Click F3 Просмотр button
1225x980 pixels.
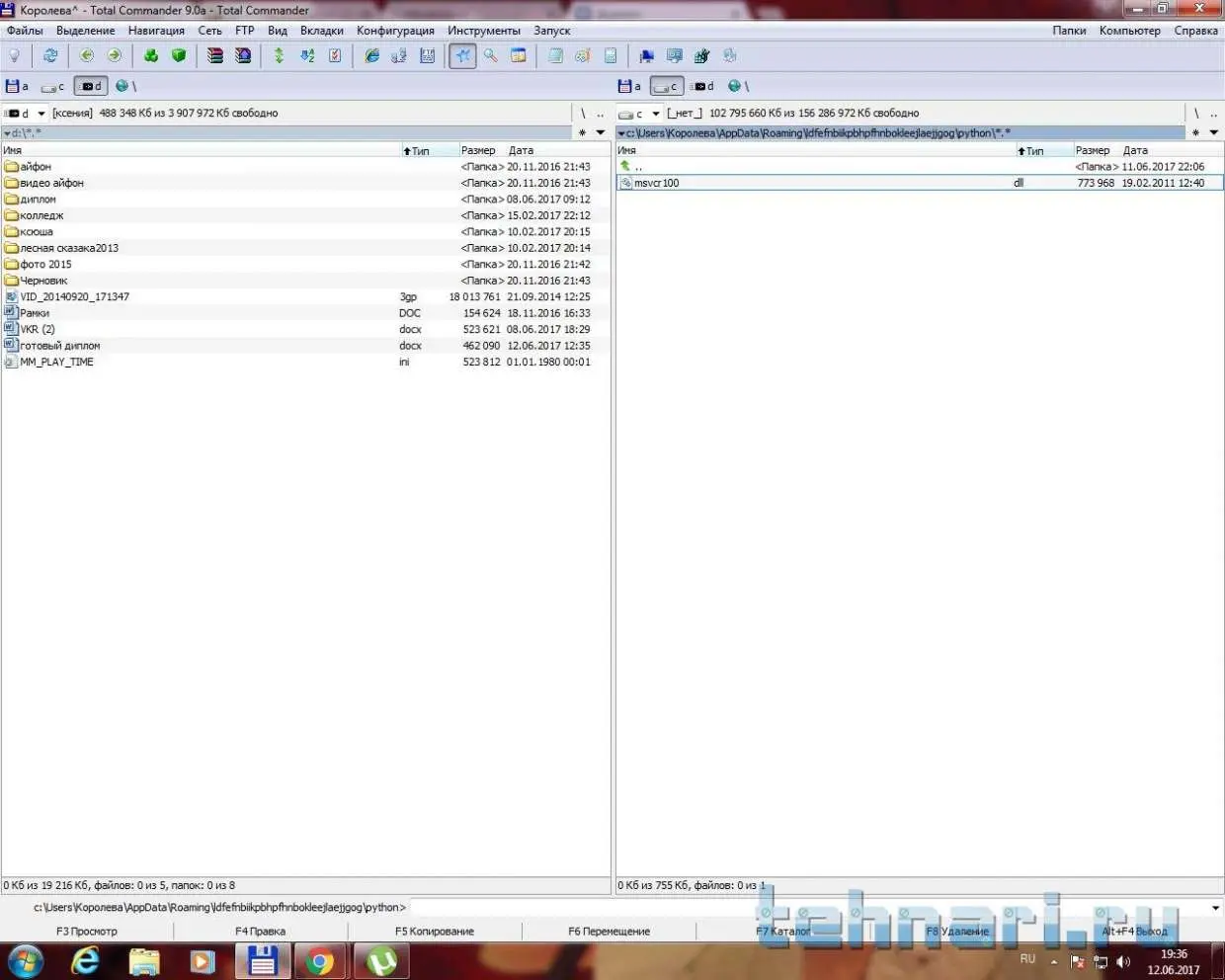click(x=87, y=931)
